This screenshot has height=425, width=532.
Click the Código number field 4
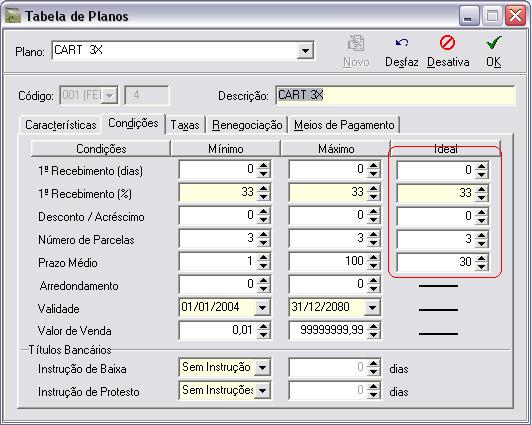pyautogui.click(x=147, y=95)
